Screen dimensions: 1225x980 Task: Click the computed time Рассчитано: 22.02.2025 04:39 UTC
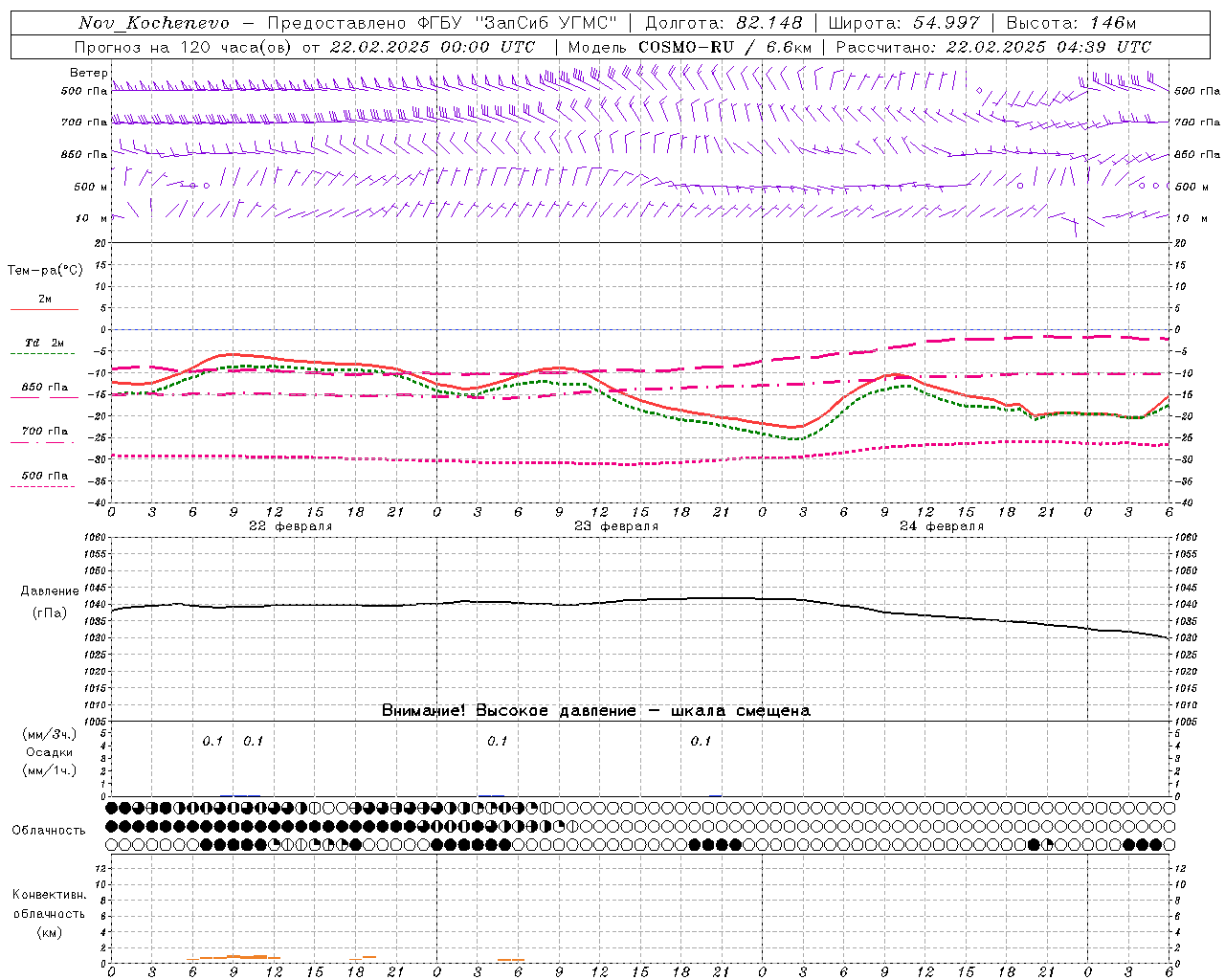point(993,47)
